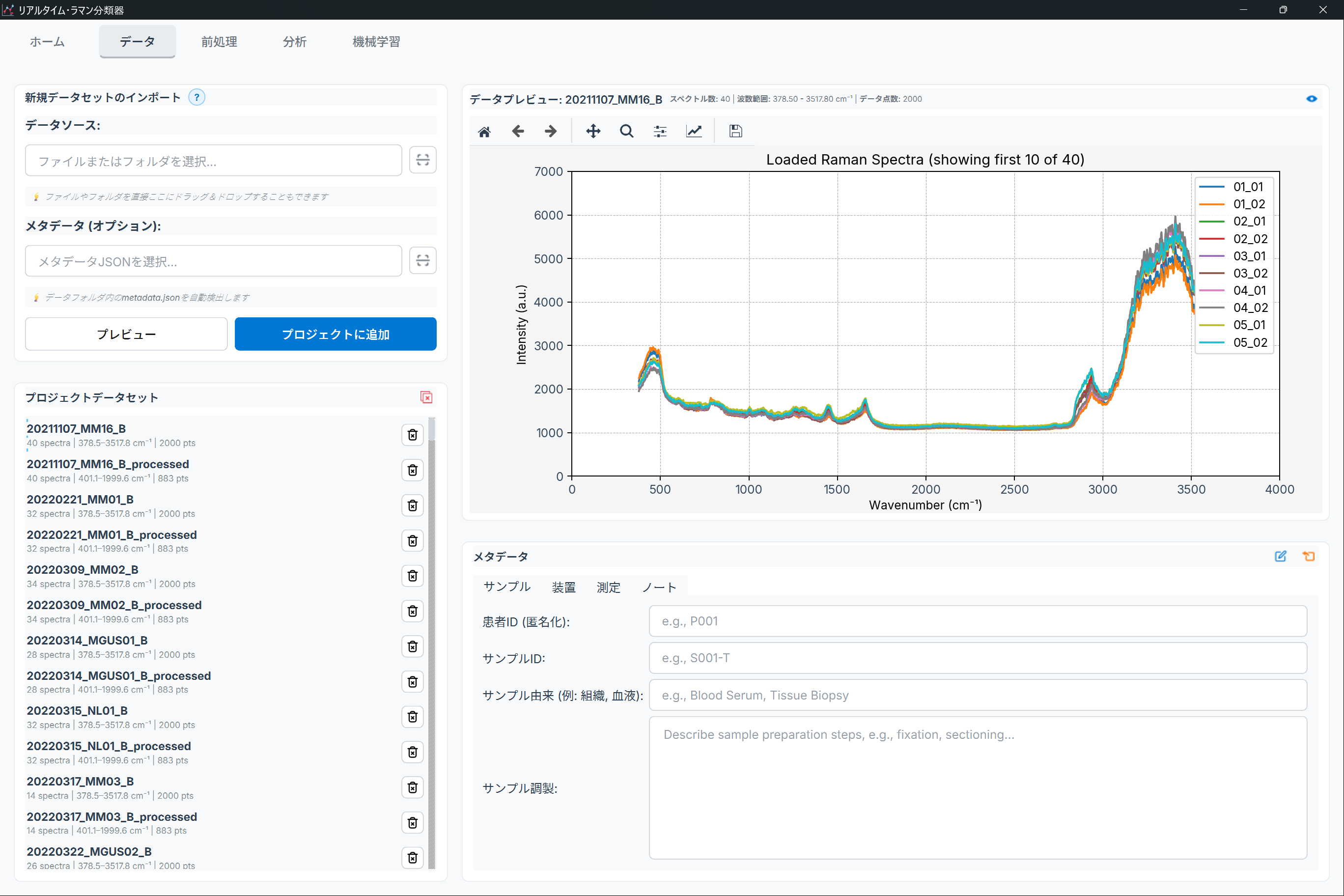Click legend entry 03_01
Image resolution: width=1344 pixels, height=896 pixels.
tap(1232, 256)
